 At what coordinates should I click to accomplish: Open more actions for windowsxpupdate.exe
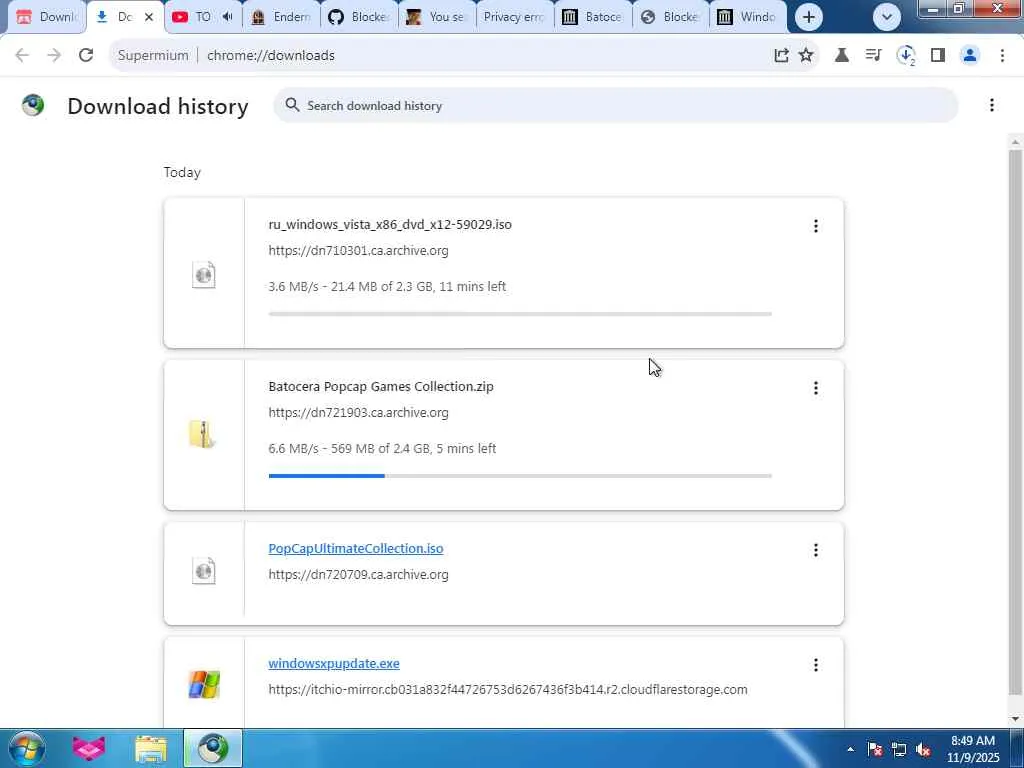tap(816, 665)
